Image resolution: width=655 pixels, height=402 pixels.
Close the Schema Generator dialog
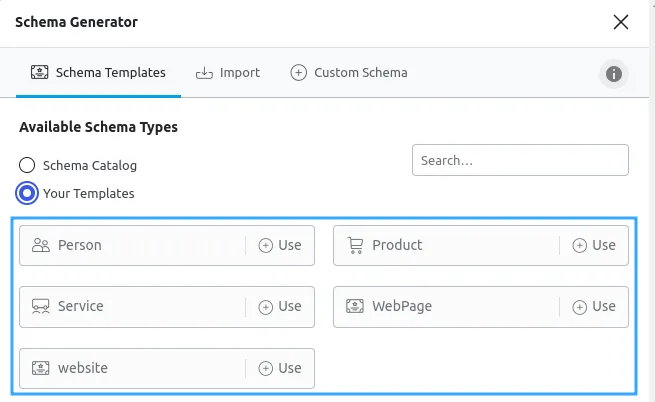(621, 22)
